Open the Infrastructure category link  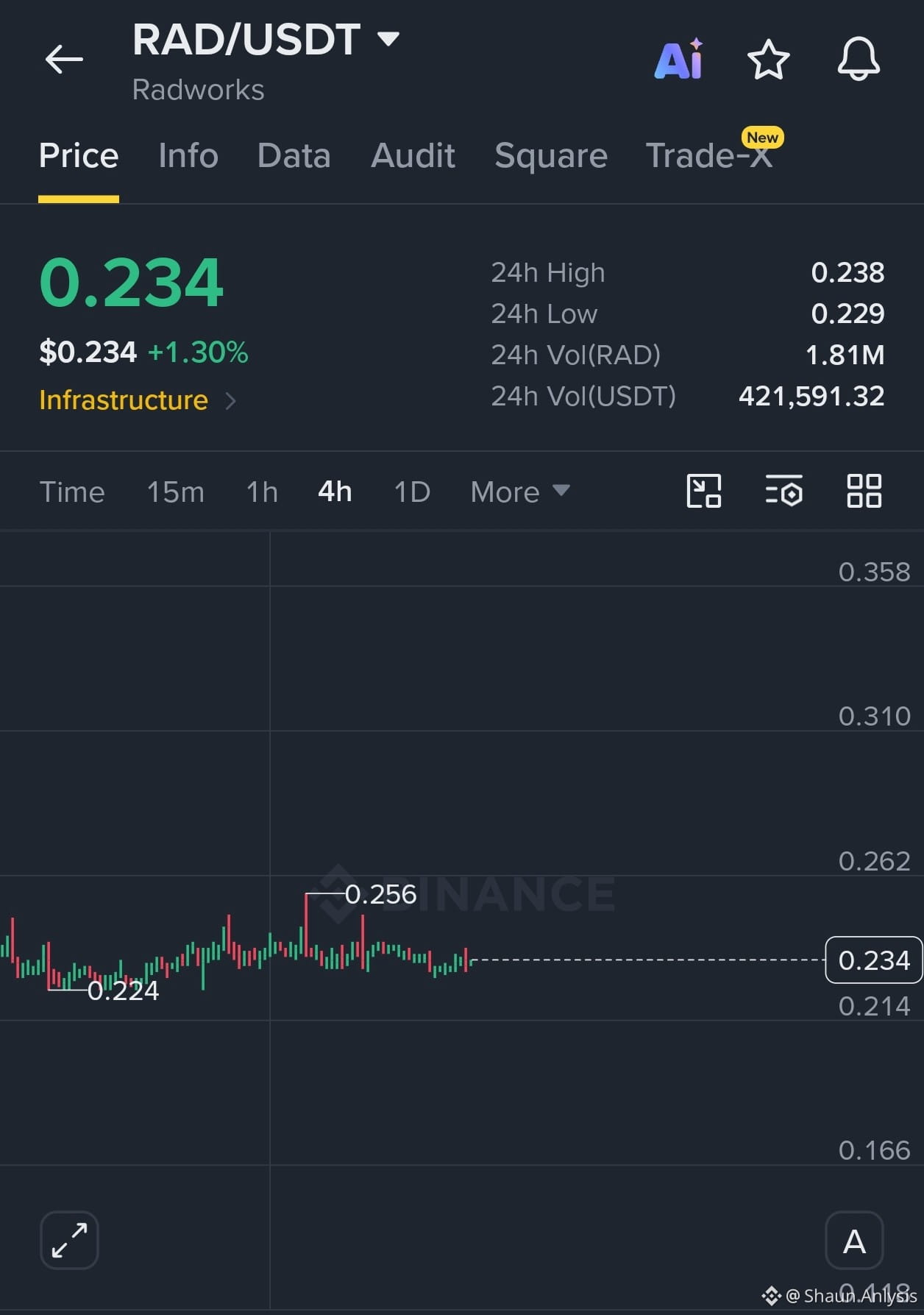tap(124, 400)
